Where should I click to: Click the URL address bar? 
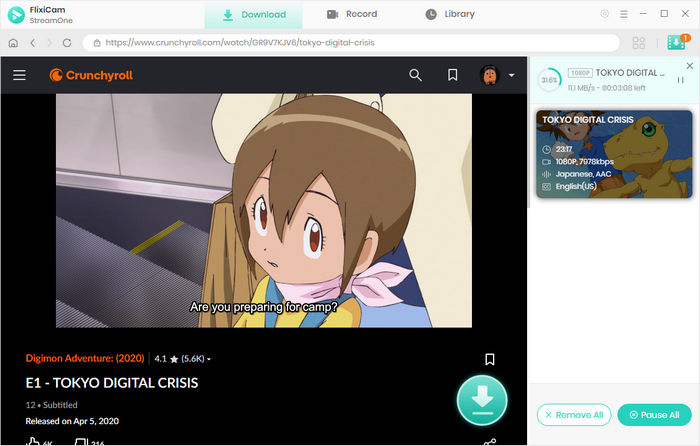[x=350, y=43]
